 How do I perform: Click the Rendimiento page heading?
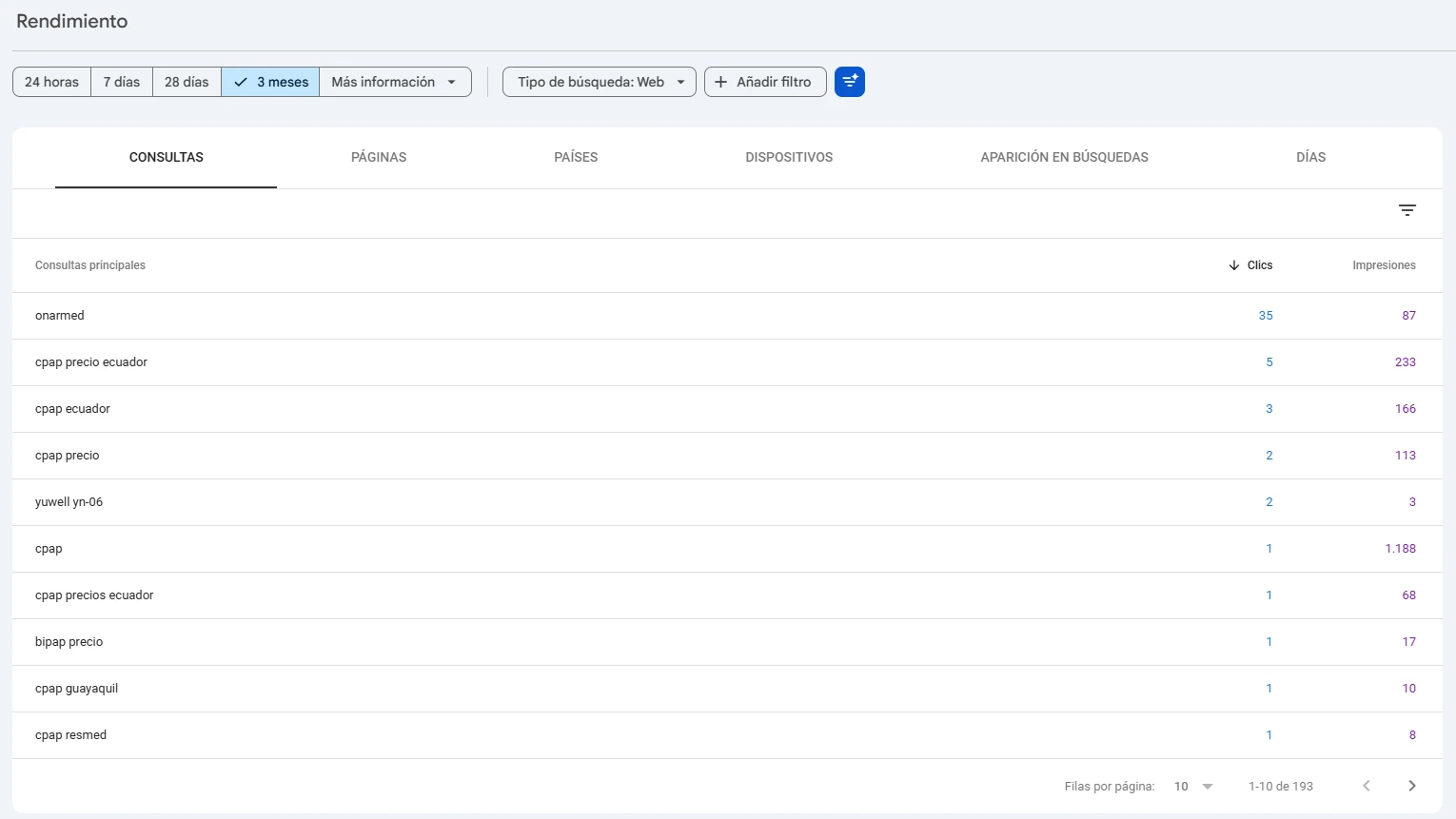(x=72, y=21)
